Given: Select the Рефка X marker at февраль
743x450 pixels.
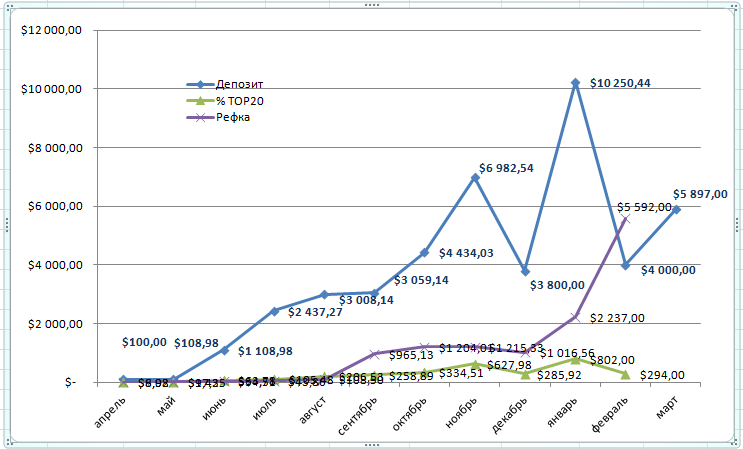Looking at the screenshot, I should [625, 219].
